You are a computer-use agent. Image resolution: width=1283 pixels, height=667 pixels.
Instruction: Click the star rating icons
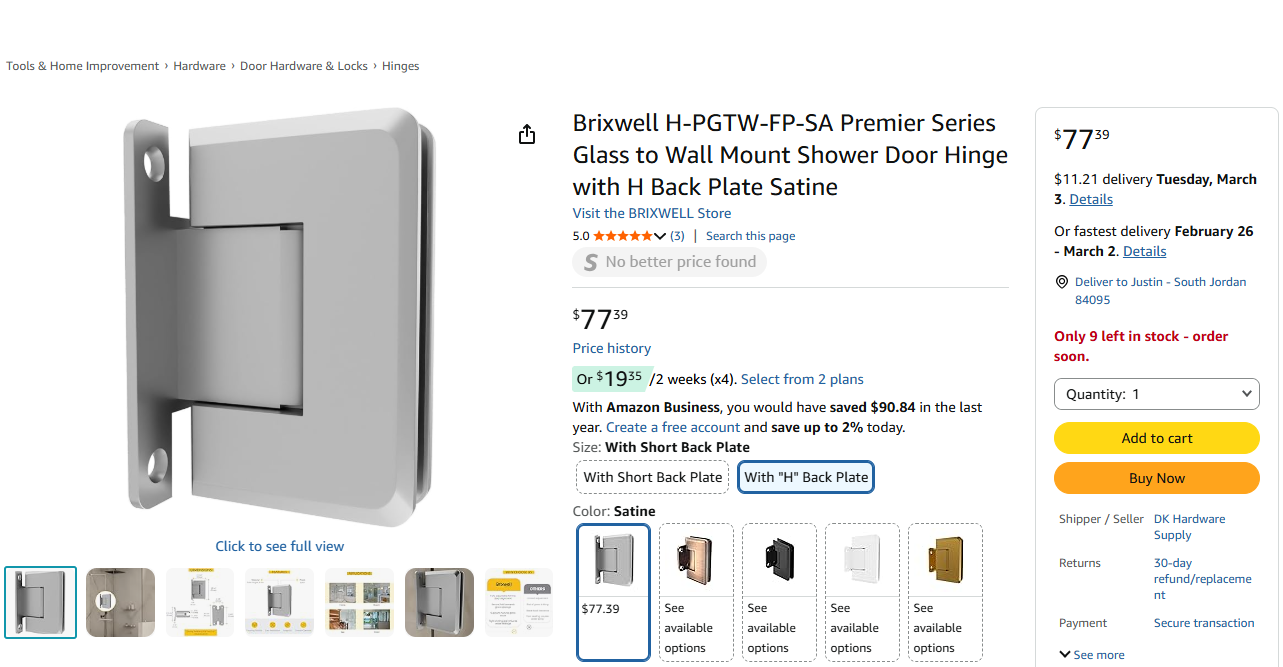622,236
